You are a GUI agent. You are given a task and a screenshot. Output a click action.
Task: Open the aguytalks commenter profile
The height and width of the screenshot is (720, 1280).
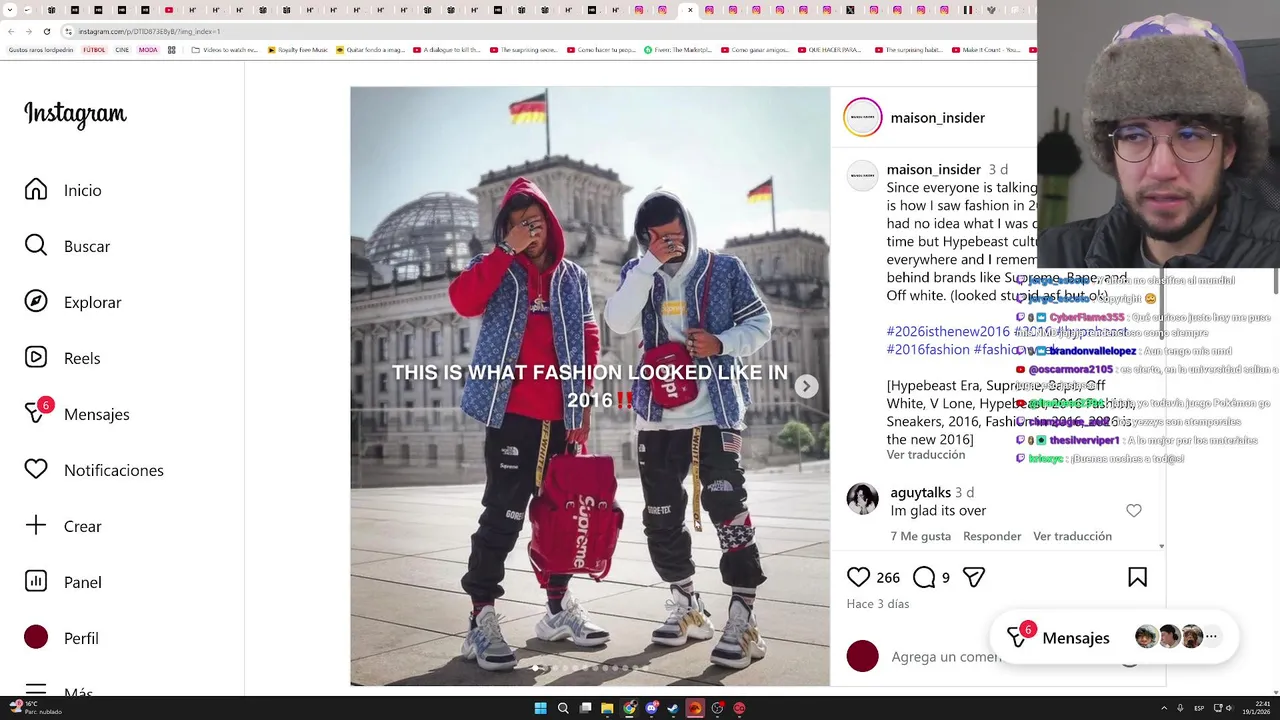tap(921, 493)
